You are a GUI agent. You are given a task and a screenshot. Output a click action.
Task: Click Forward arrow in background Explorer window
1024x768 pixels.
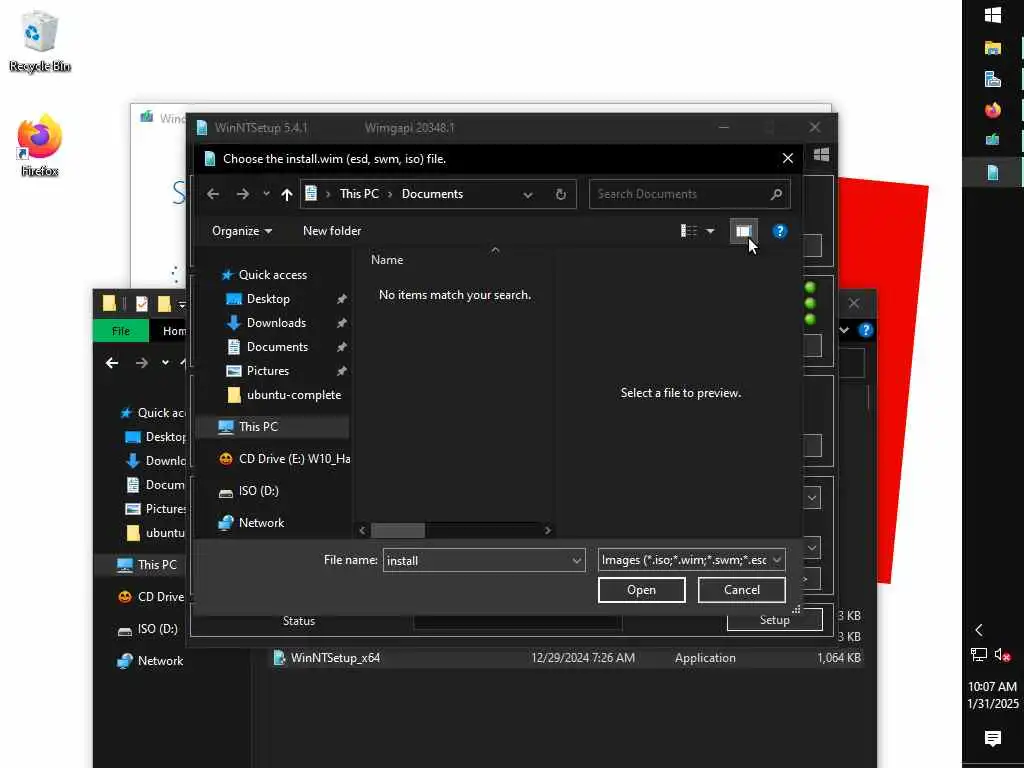(x=142, y=363)
